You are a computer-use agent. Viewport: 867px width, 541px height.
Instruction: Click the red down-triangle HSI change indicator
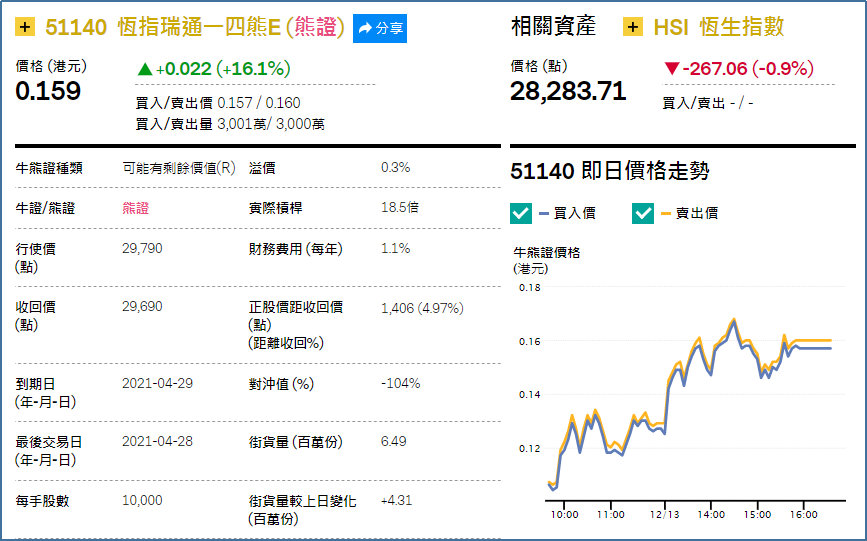pyautogui.click(x=672, y=69)
